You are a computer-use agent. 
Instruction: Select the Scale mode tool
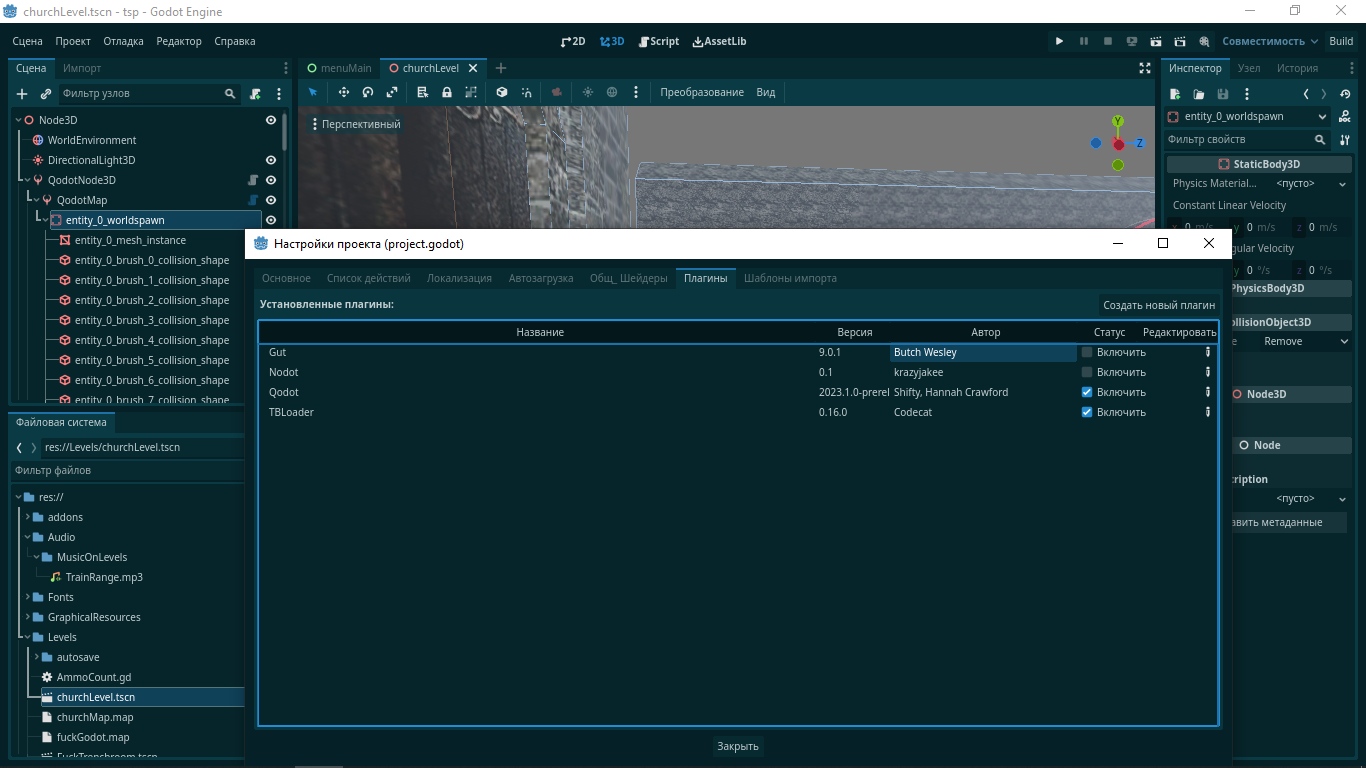click(x=392, y=92)
